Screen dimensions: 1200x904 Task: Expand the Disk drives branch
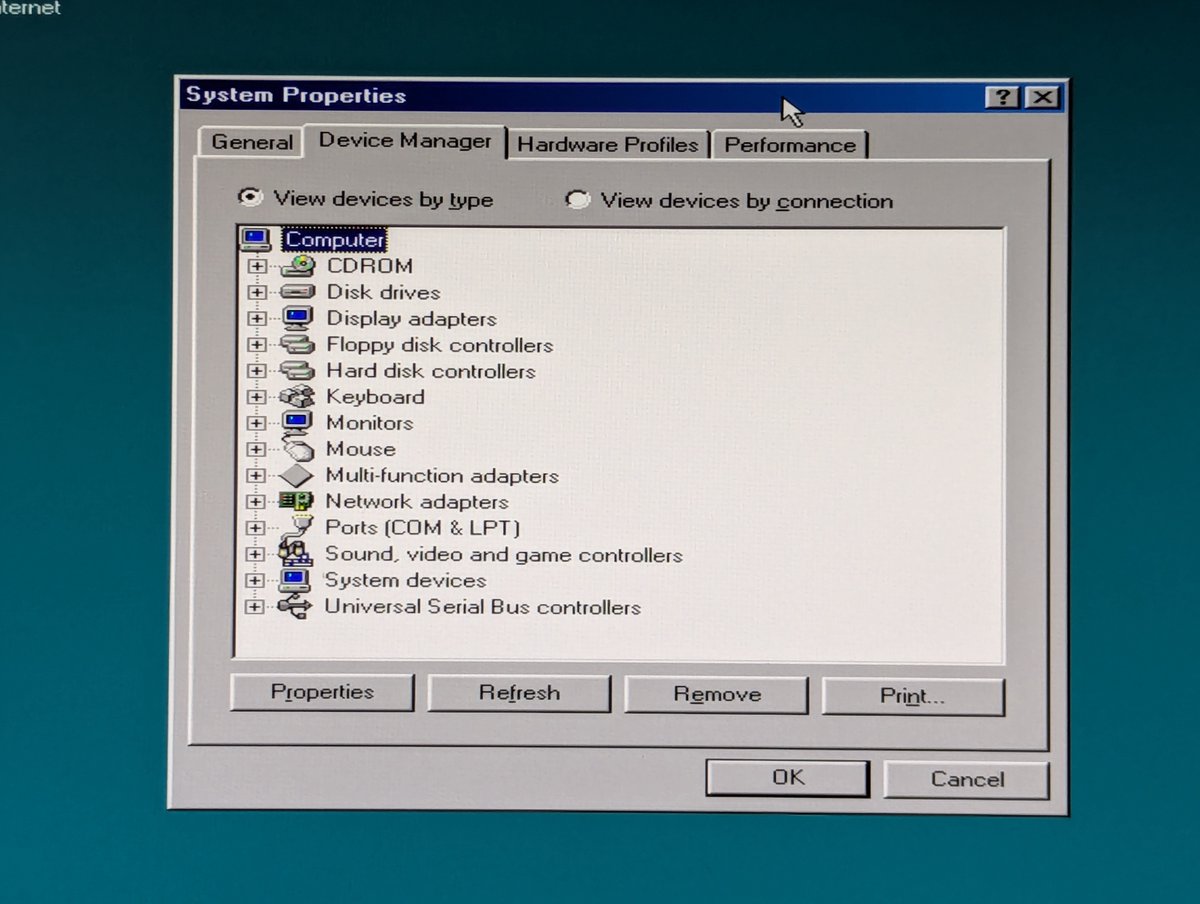(x=257, y=292)
